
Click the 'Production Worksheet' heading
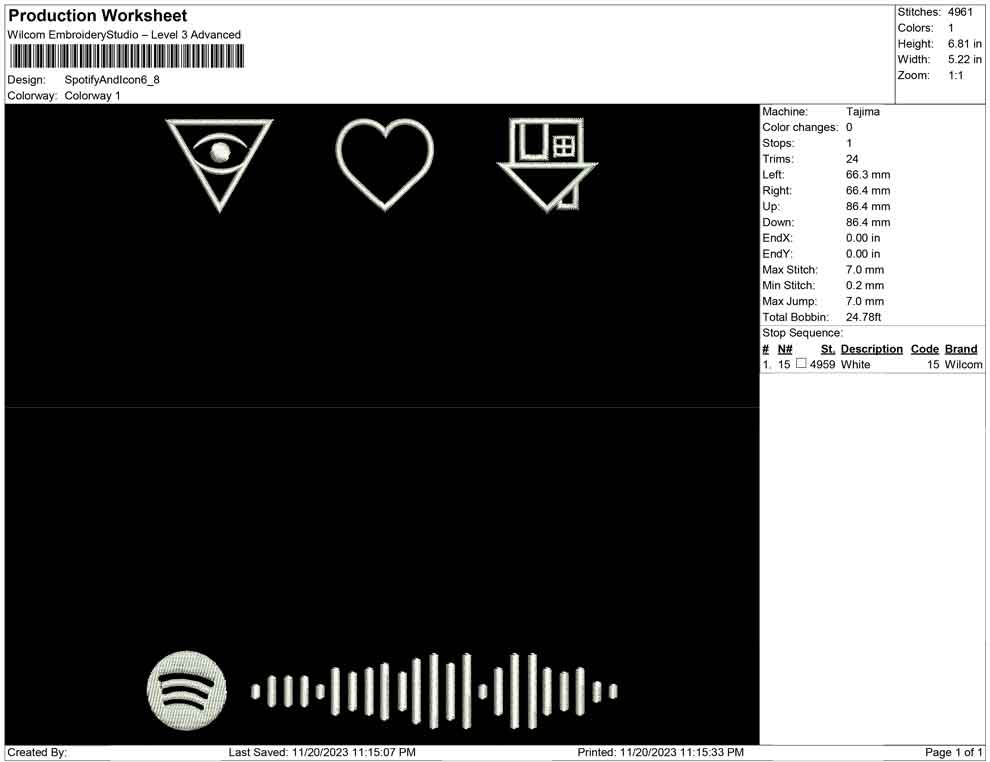point(98,15)
